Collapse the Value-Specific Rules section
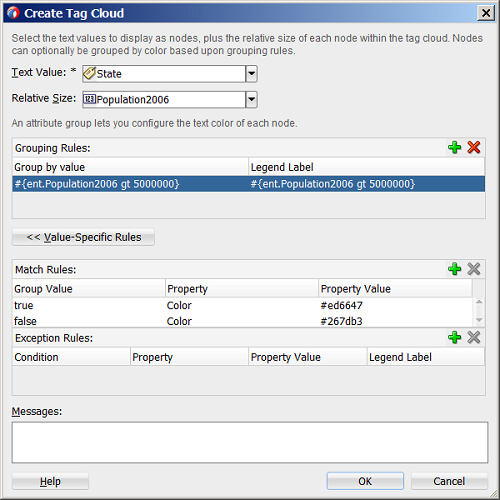This screenshot has height=500, width=500. click(83, 237)
